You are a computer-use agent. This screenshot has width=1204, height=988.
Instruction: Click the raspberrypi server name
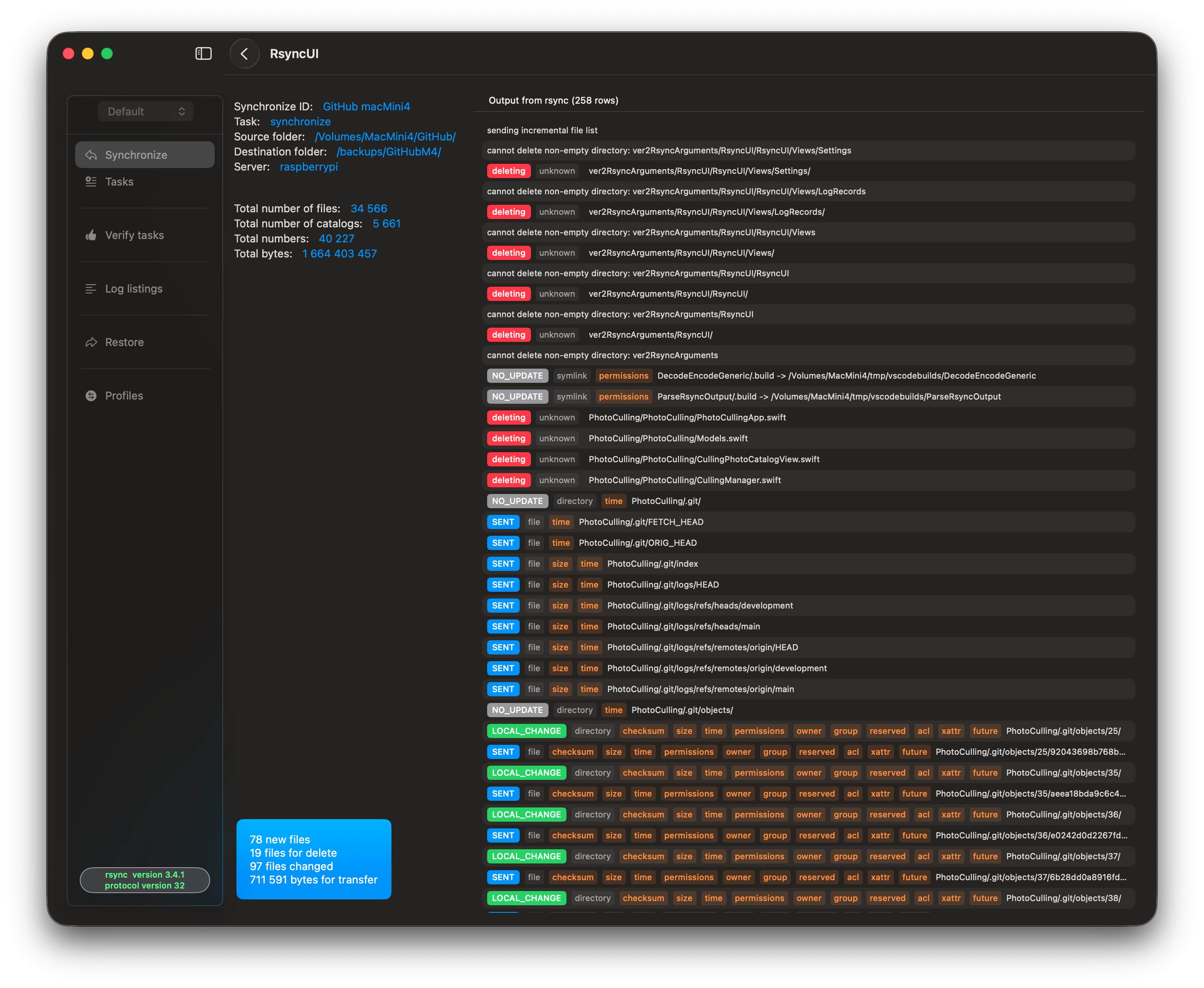pyautogui.click(x=308, y=167)
